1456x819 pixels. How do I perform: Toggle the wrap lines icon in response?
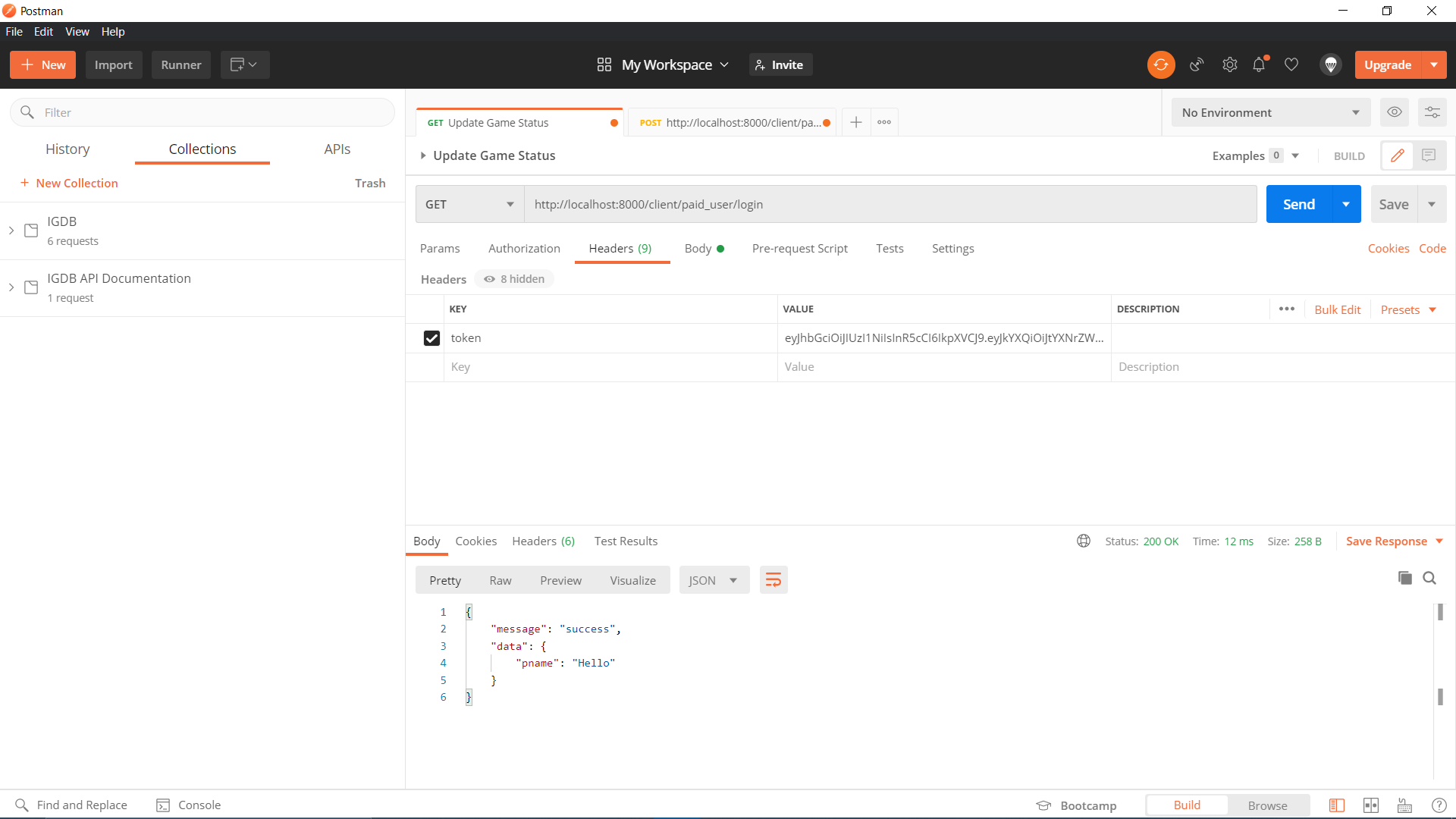[773, 580]
